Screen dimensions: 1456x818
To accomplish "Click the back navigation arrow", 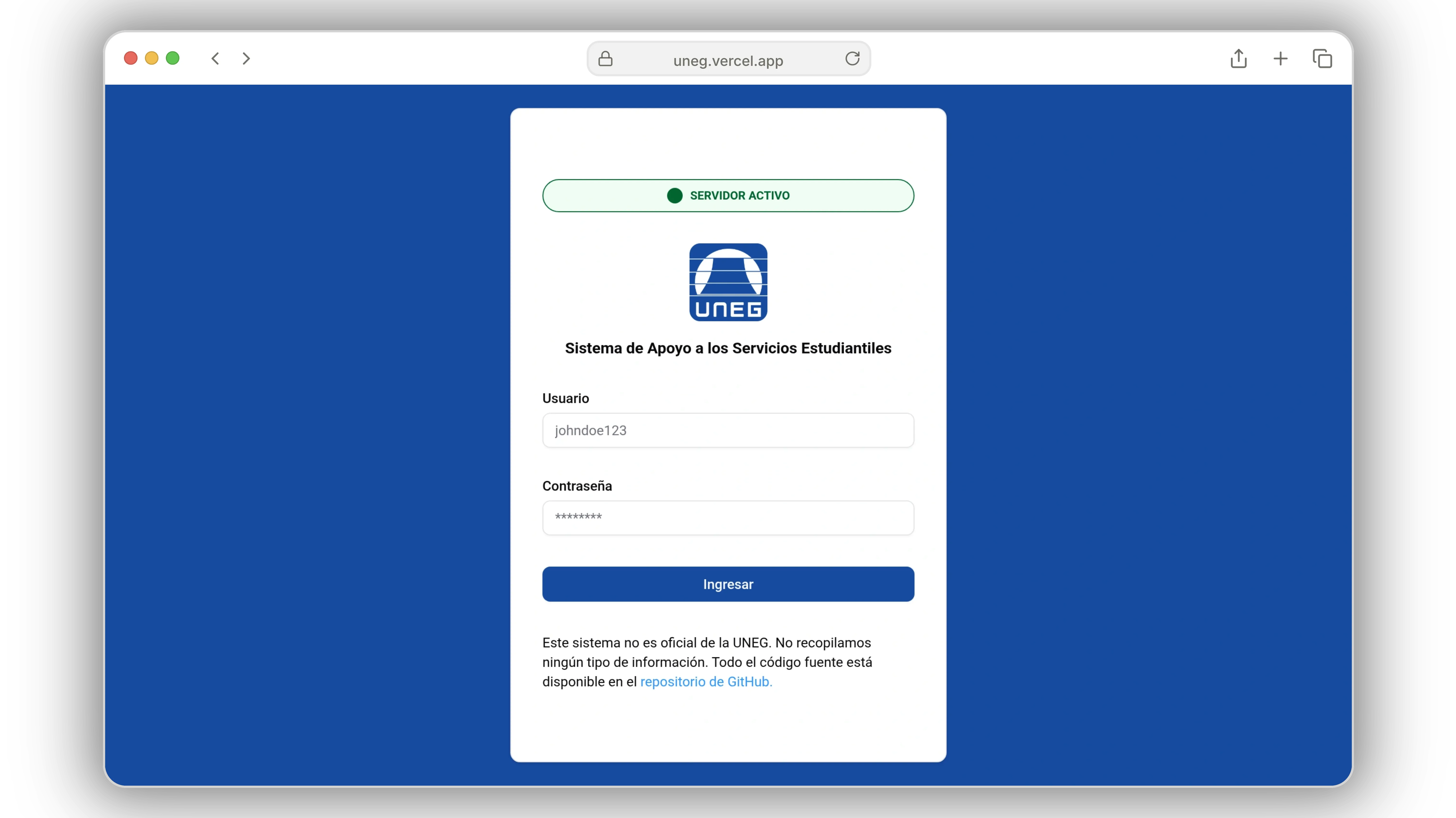I will 215,58.
